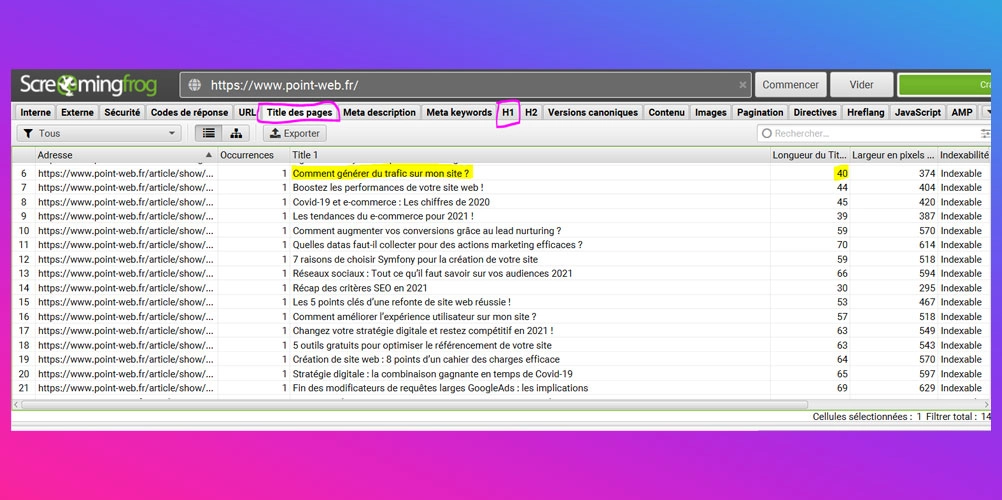This screenshot has height=500, width=1002.
Task: Select the 'Quelles datas faut-il collecter' title
Action: (438, 245)
